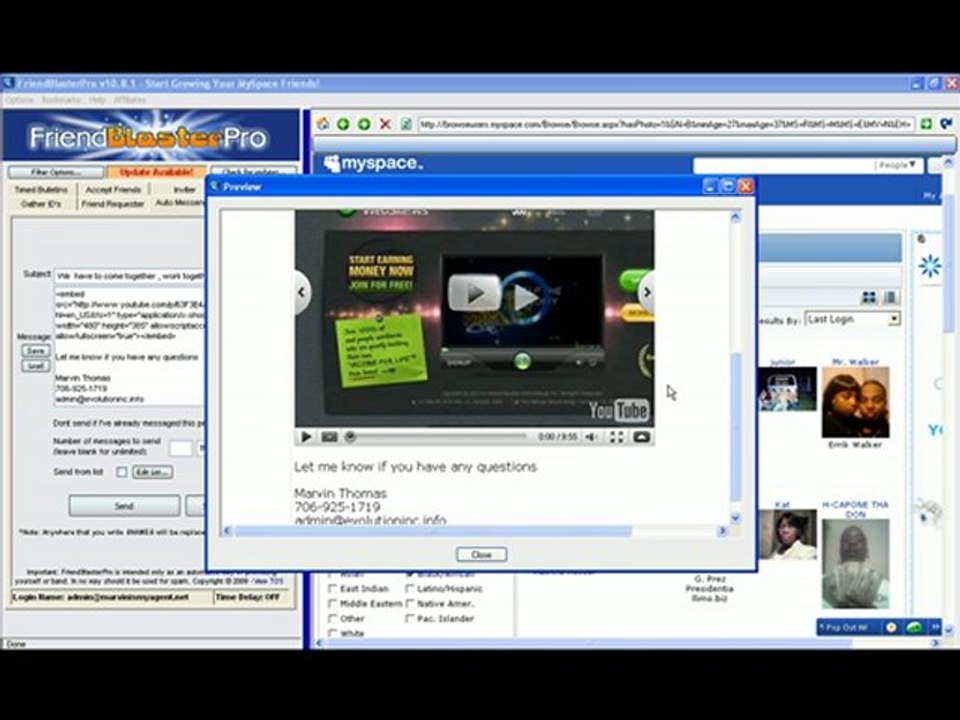
Task: Click the FriendBlasterPro title bar app icon
Action: tap(8, 83)
